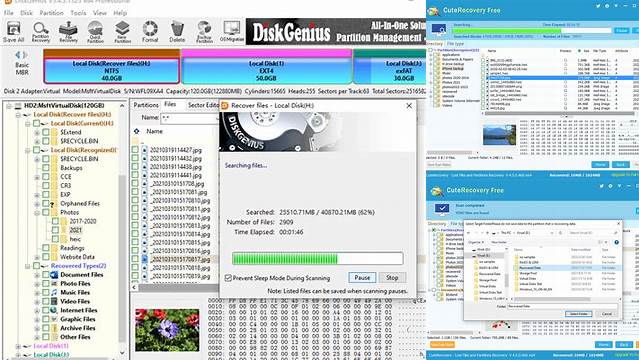Switch to the Sector Editor tab
Screen dimensions: 639x360
tap(203, 105)
